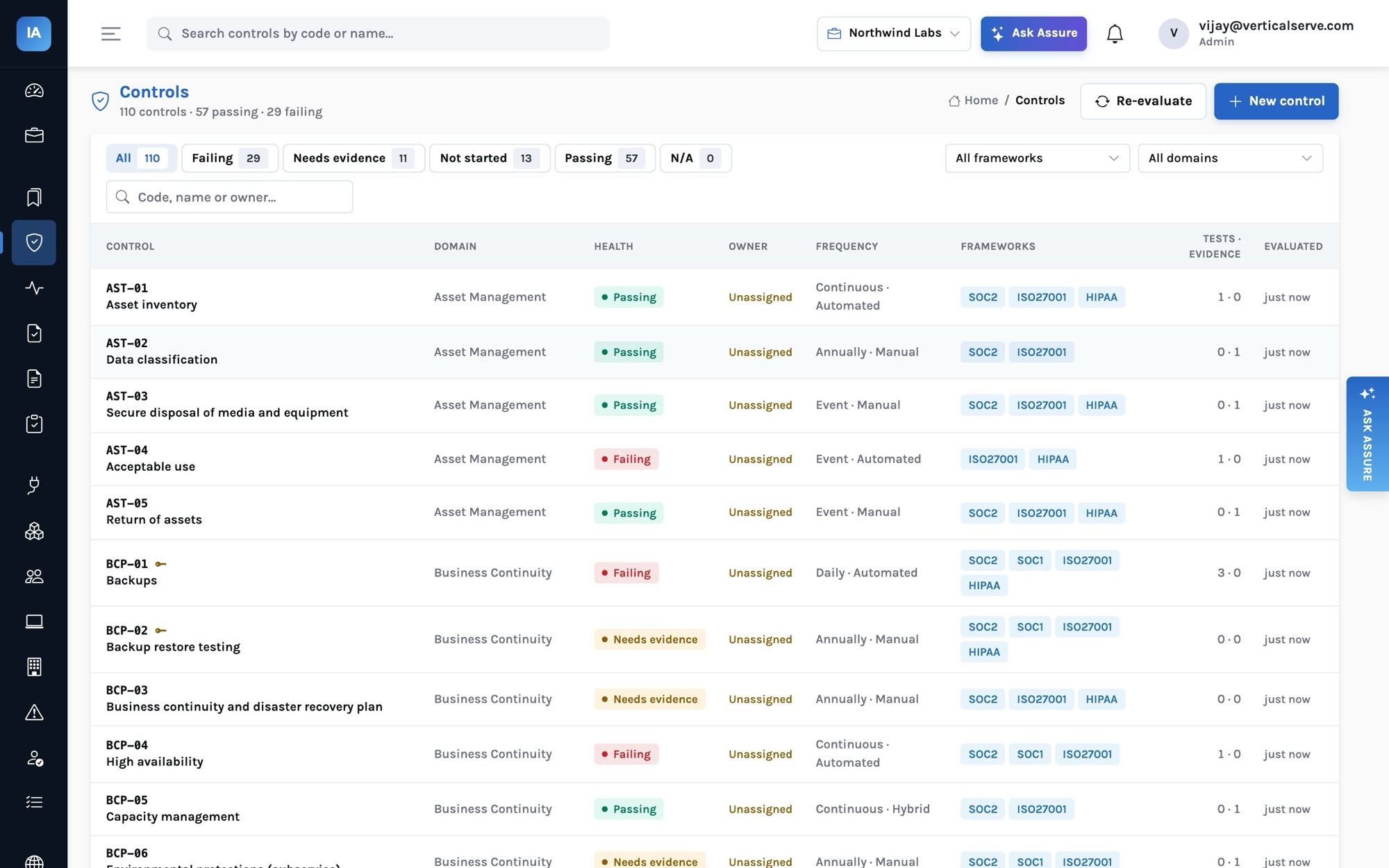
Task: Open the bookmark icon in sidebar
Action: [x=34, y=197]
